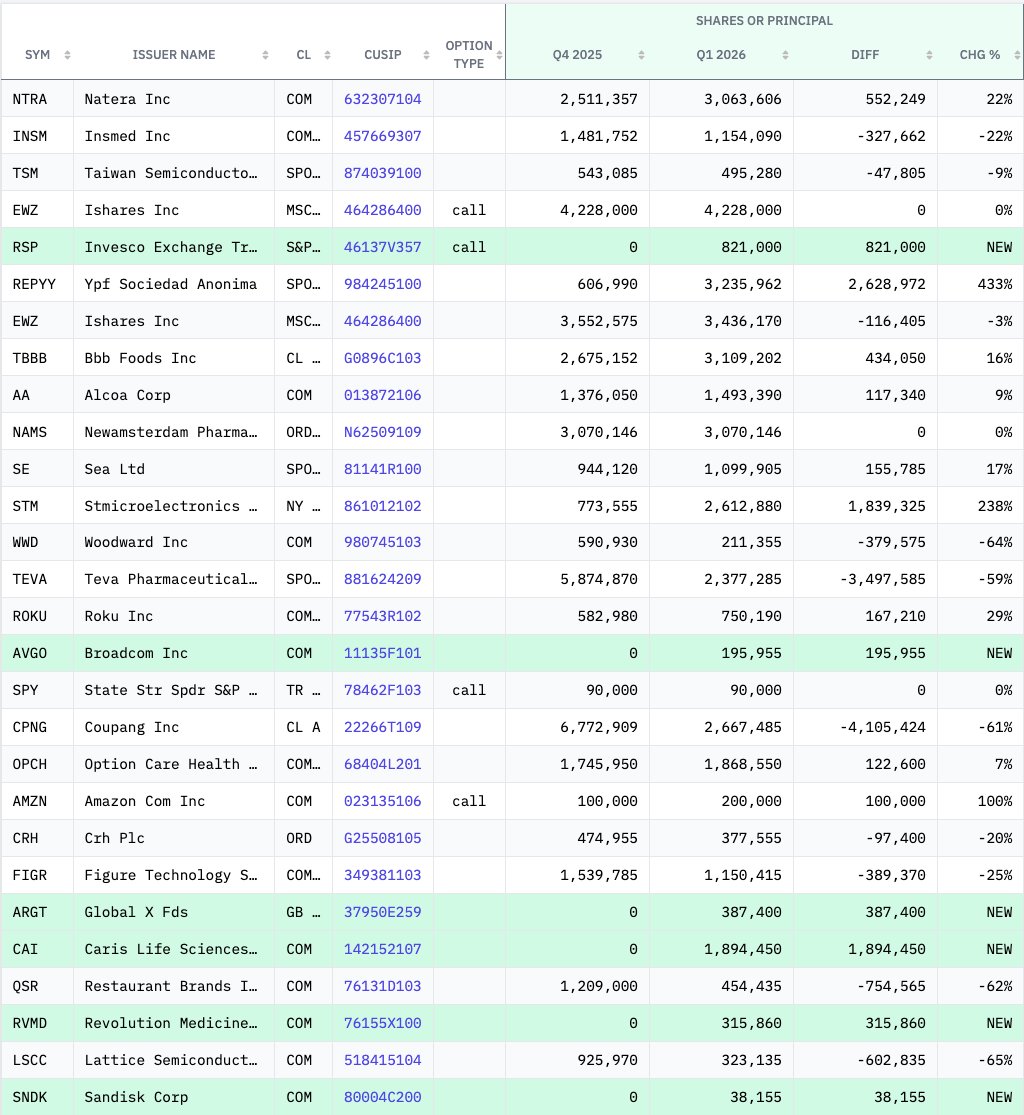The height and width of the screenshot is (1115, 1024).
Task: Click the SHARES OR PRINCIPAL header
Action: click(x=764, y=21)
